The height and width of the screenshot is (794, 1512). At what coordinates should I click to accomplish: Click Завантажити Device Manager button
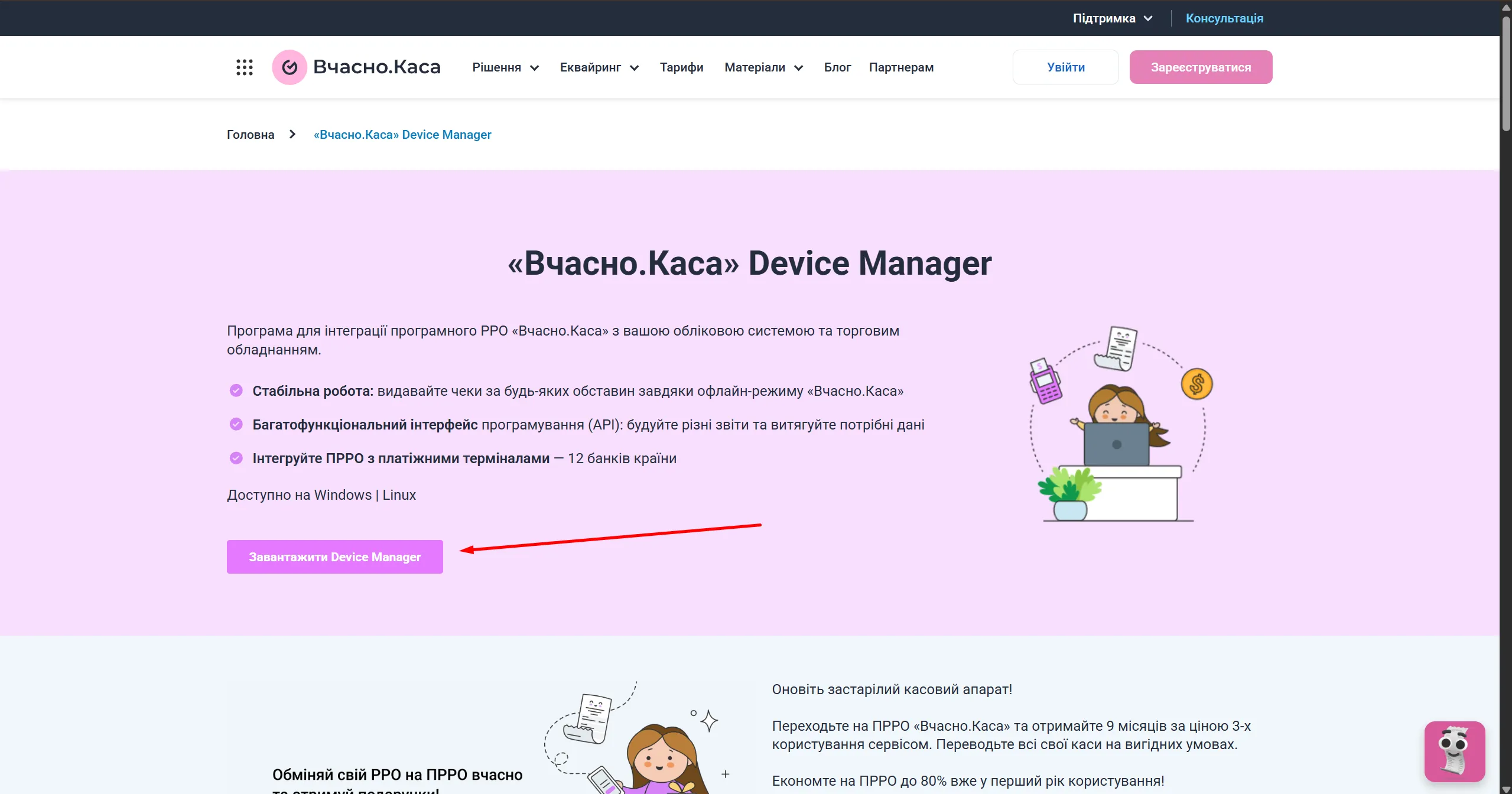click(x=335, y=557)
